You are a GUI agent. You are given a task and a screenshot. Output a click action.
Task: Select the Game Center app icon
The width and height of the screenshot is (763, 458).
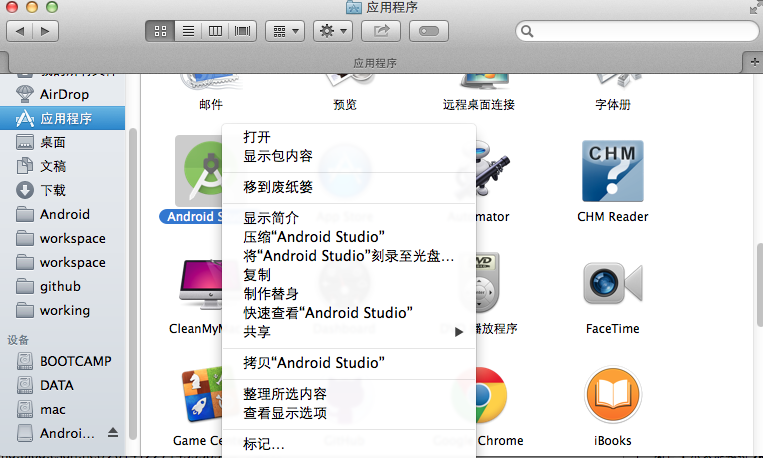(x=202, y=395)
